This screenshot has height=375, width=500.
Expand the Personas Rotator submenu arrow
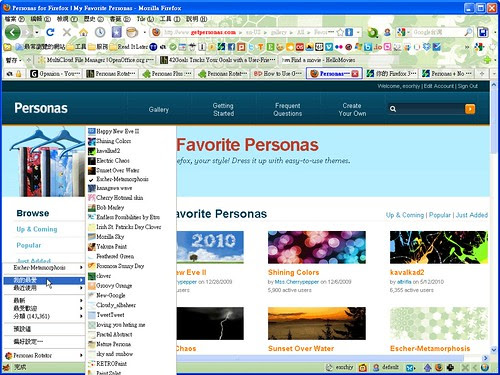click(81, 356)
